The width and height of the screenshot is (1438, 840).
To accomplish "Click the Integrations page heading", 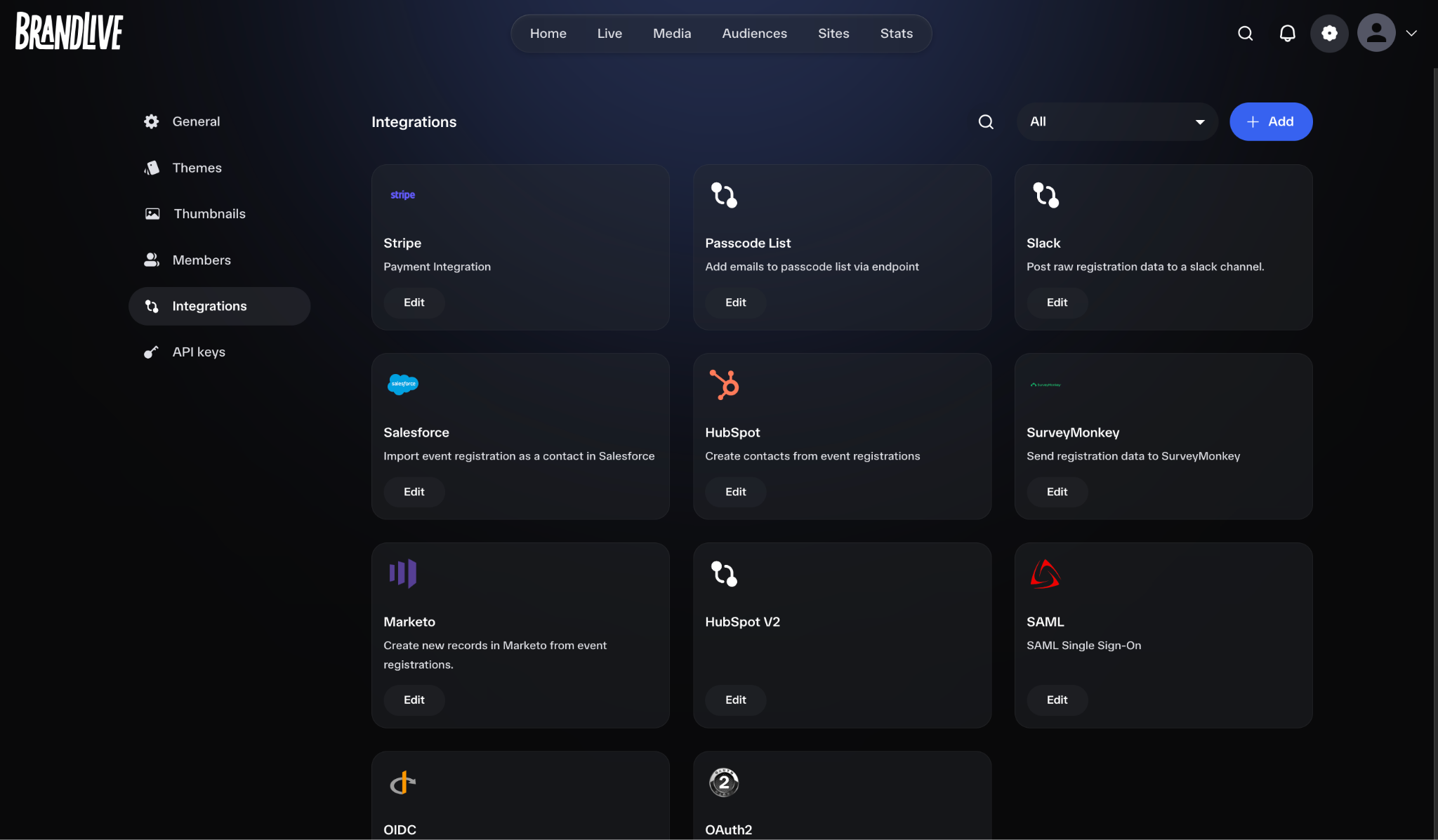I will click(x=414, y=122).
